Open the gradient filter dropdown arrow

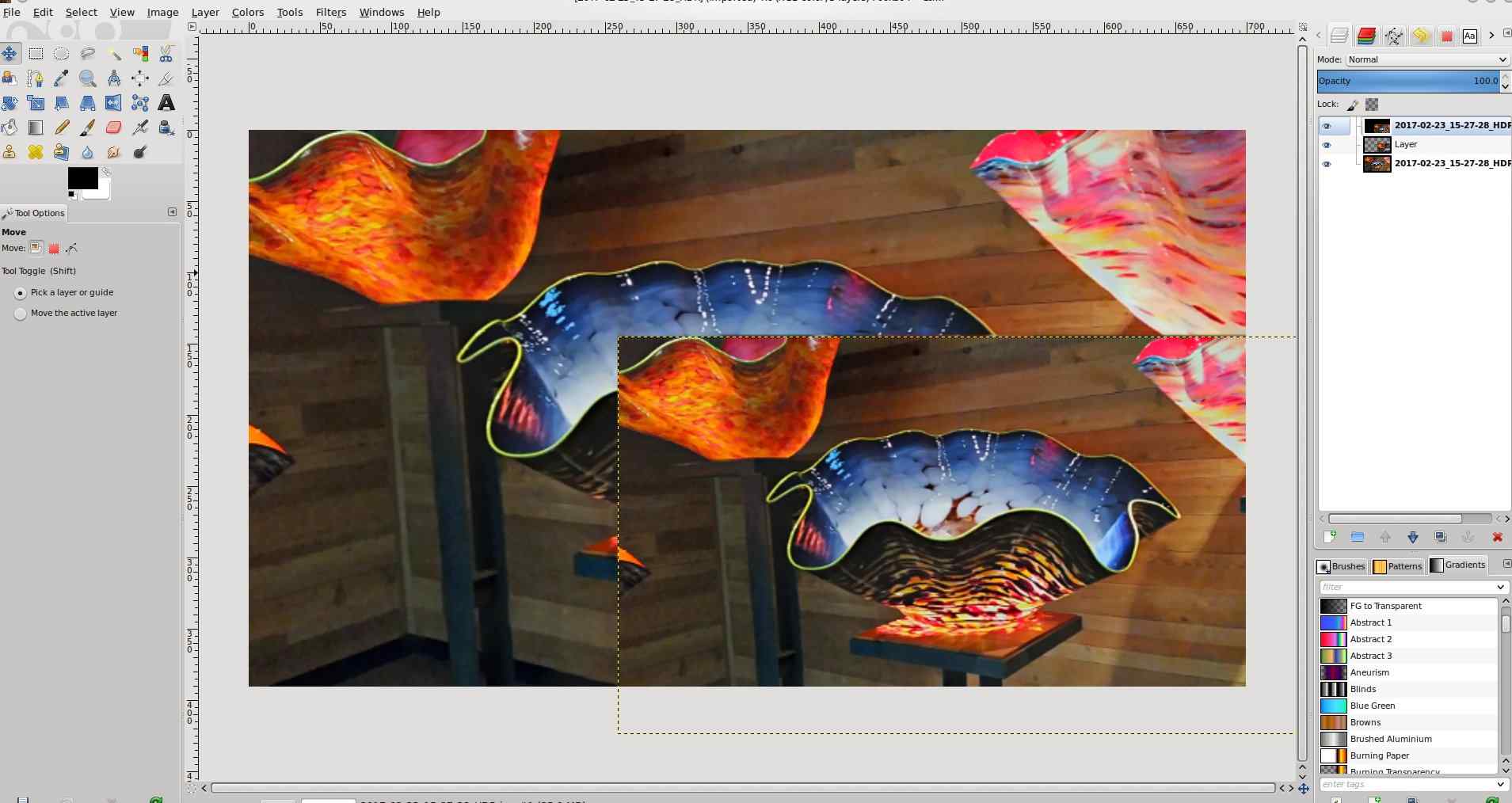(x=1500, y=587)
